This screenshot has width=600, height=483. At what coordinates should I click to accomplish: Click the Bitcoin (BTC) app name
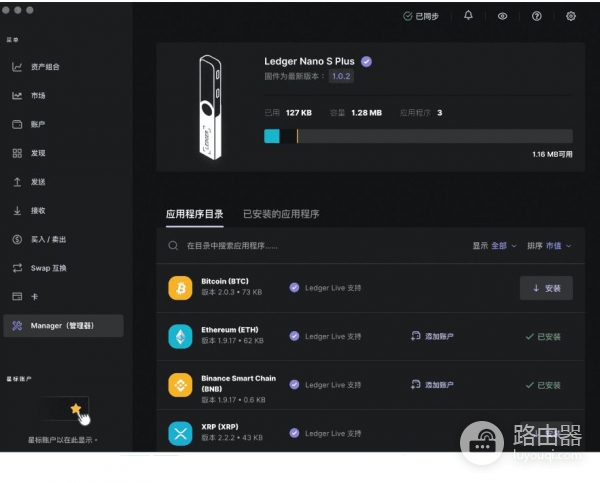[x=225, y=281]
